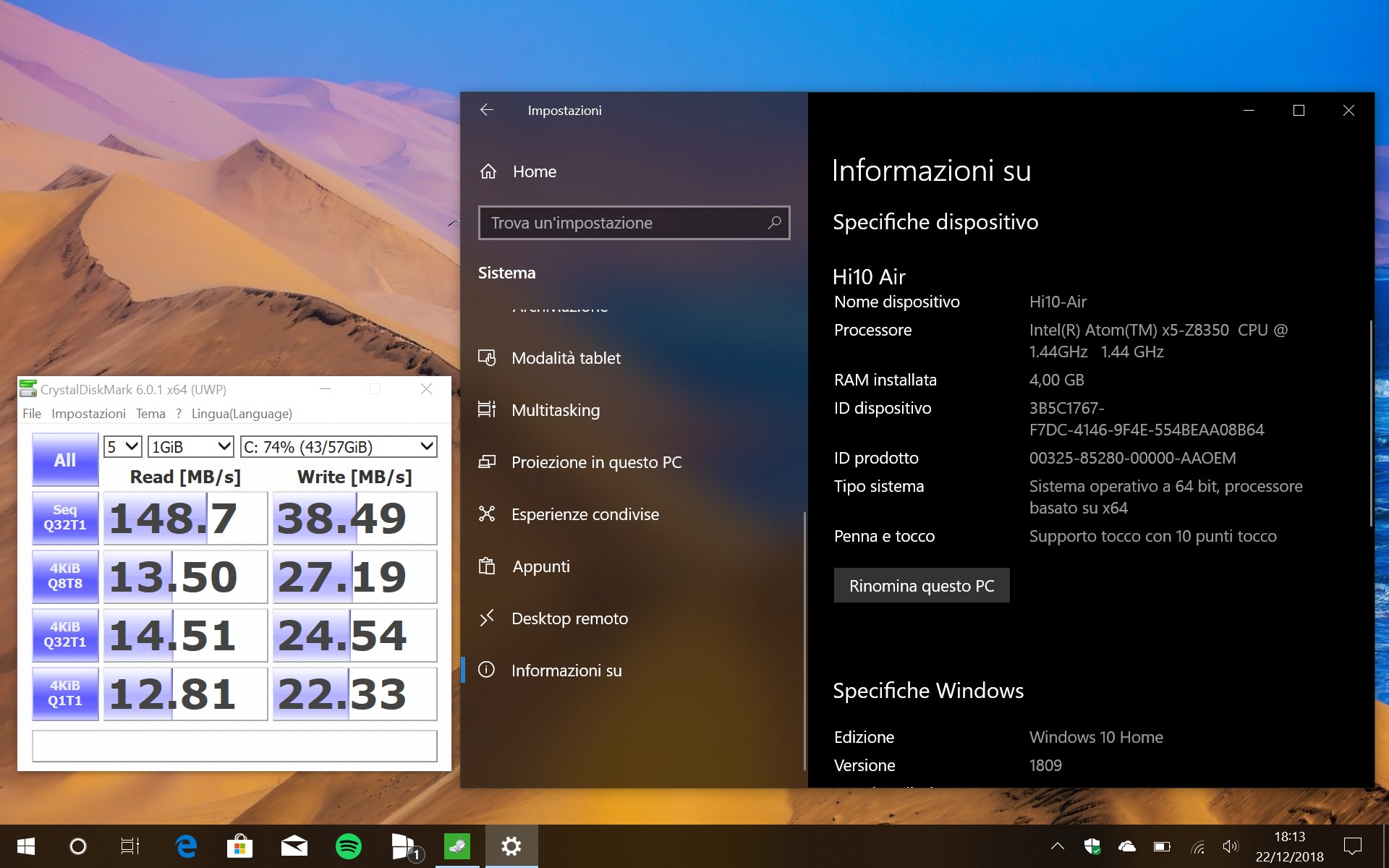Click Rinomina questo PC button
This screenshot has height=868, width=1389.
pos(922,586)
